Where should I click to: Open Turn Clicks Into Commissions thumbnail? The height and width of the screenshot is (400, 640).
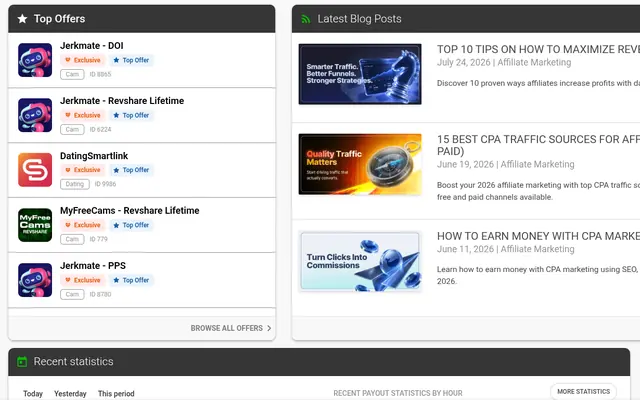360,261
